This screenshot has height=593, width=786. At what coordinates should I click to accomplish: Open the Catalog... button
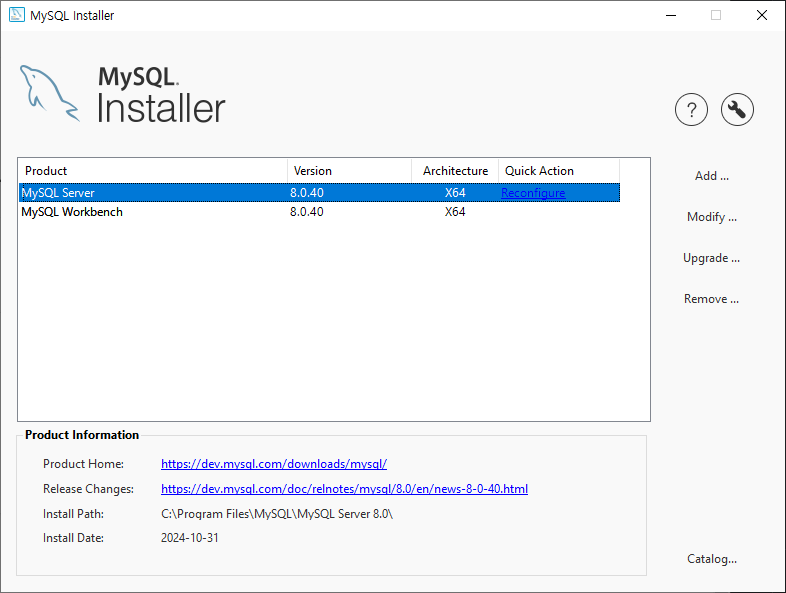click(x=711, y=559)
